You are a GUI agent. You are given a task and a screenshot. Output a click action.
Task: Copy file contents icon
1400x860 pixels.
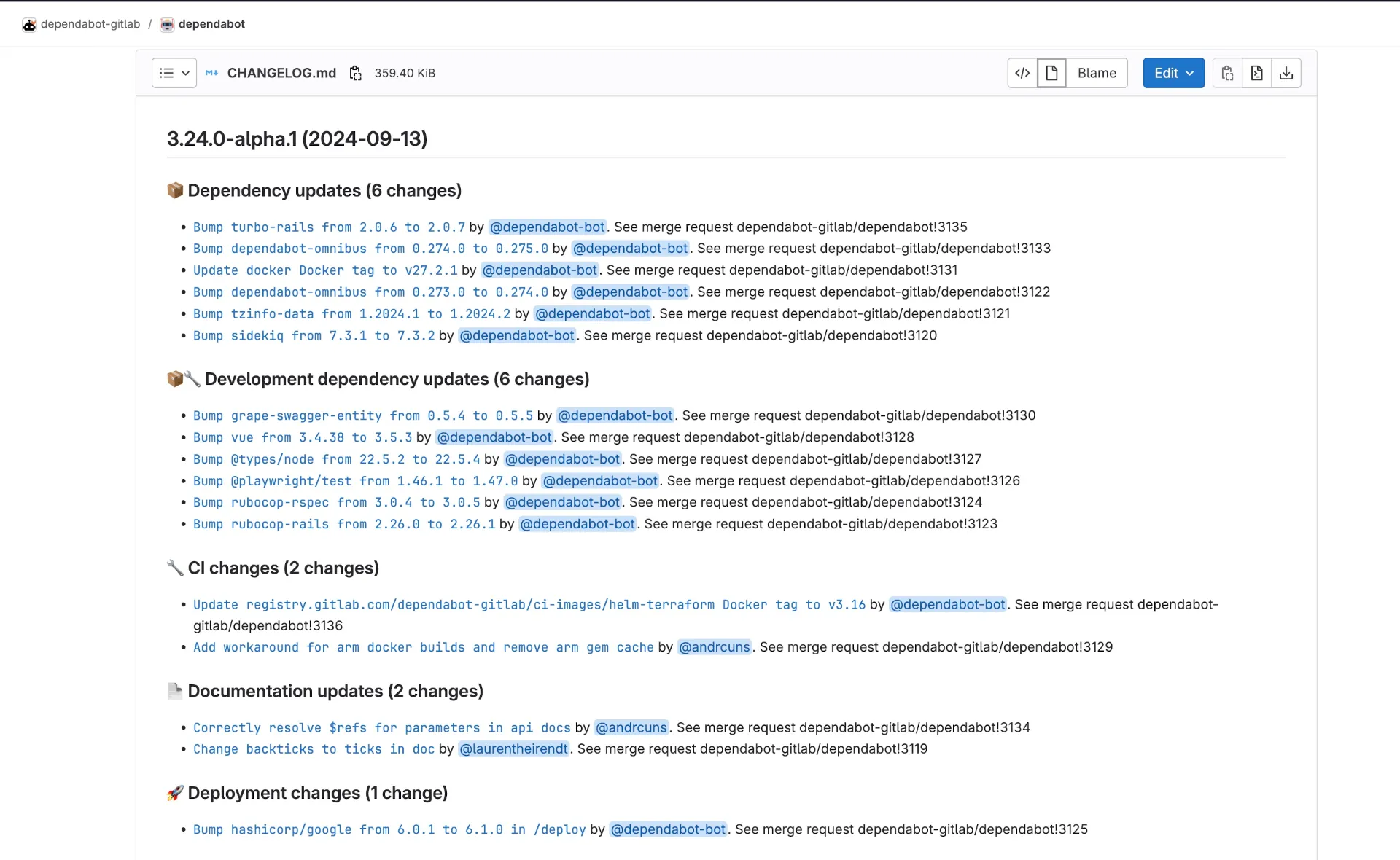pyautogui.click(x=1227, y=73)
